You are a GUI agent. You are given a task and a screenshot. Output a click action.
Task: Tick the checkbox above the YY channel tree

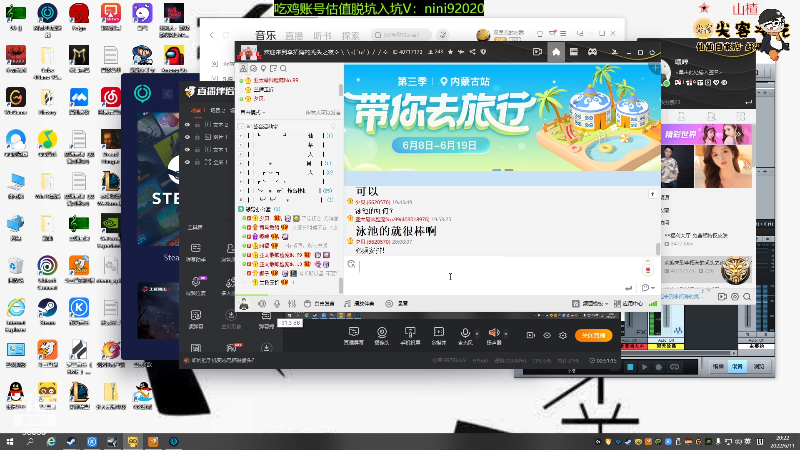point(241,126)
